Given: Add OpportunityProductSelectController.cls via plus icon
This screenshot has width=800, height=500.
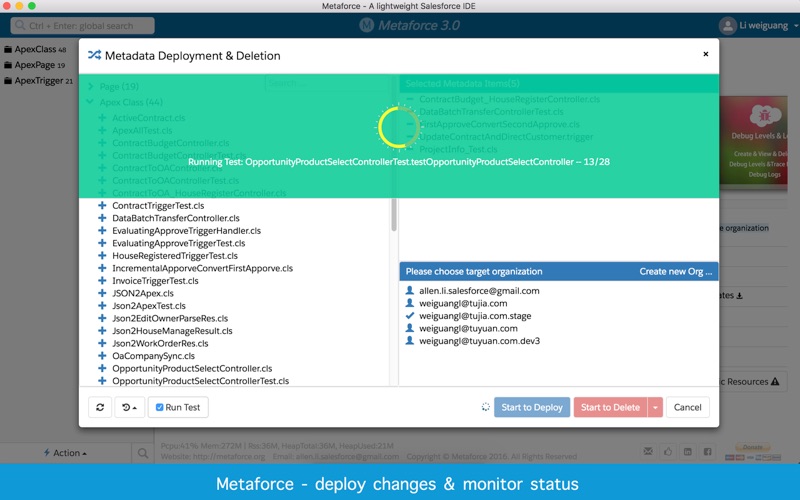Looking at the screenshot, I should point(102,368).
